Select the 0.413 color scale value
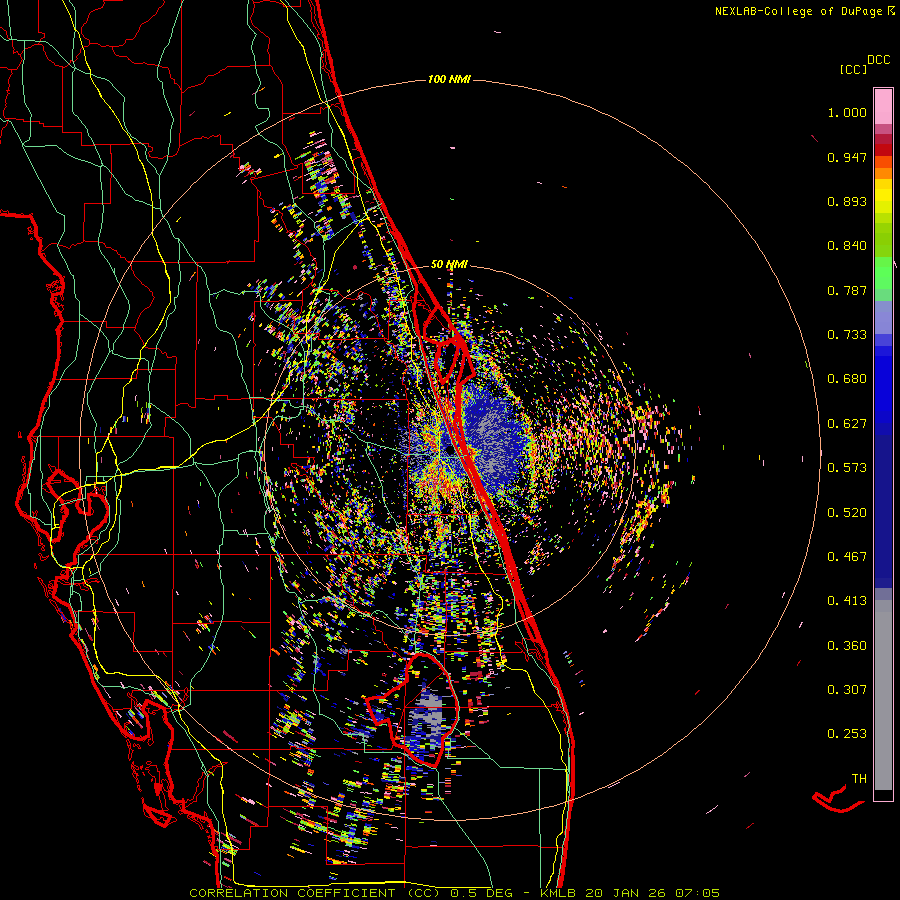 click(x=847, y=601)
